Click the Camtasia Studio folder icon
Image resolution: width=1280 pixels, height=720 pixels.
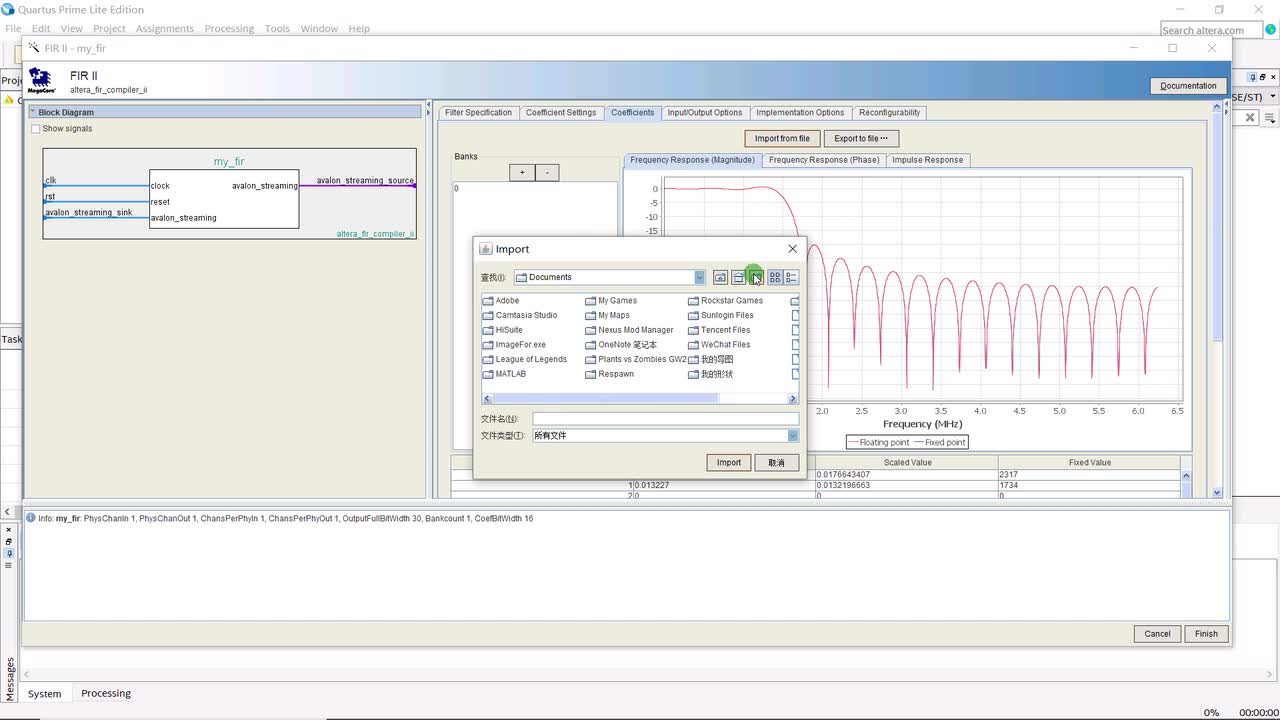[488, 315]
